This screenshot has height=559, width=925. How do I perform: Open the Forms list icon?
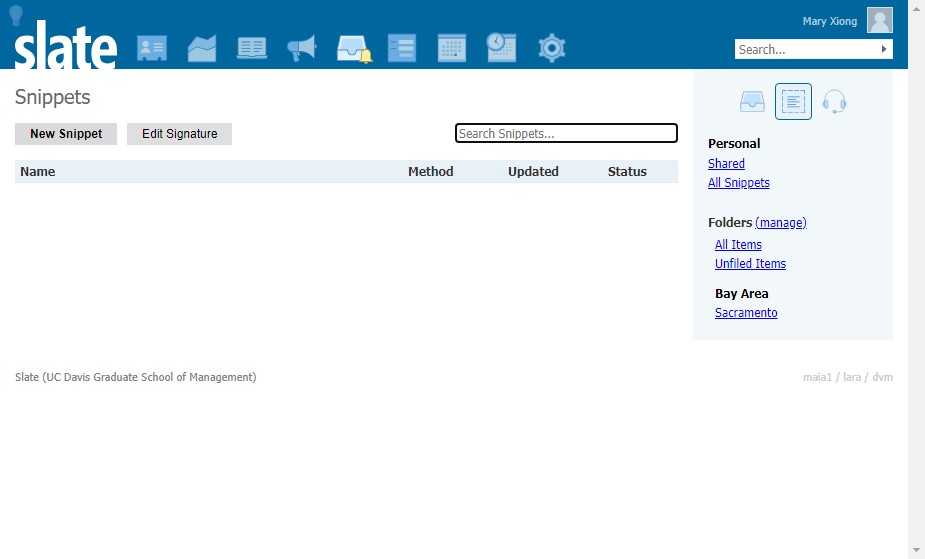(x=402, y=48)
